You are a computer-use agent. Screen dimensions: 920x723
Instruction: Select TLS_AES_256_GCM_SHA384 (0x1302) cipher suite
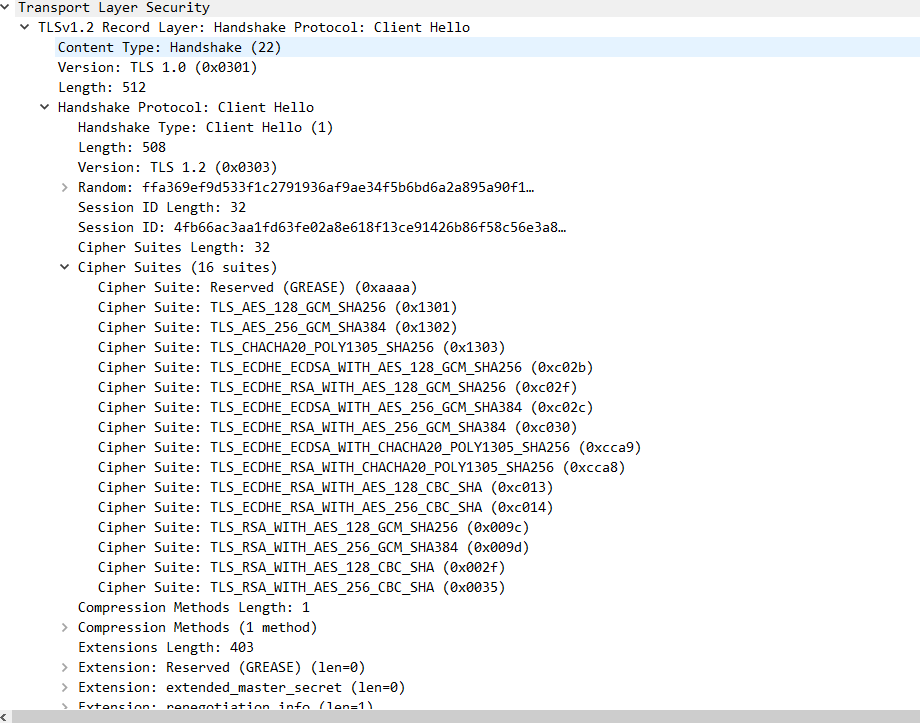point(278,327)
